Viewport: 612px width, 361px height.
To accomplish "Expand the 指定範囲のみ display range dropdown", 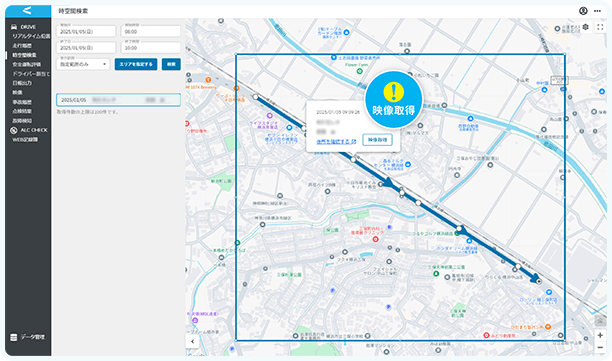I will (x=83, y=64).
